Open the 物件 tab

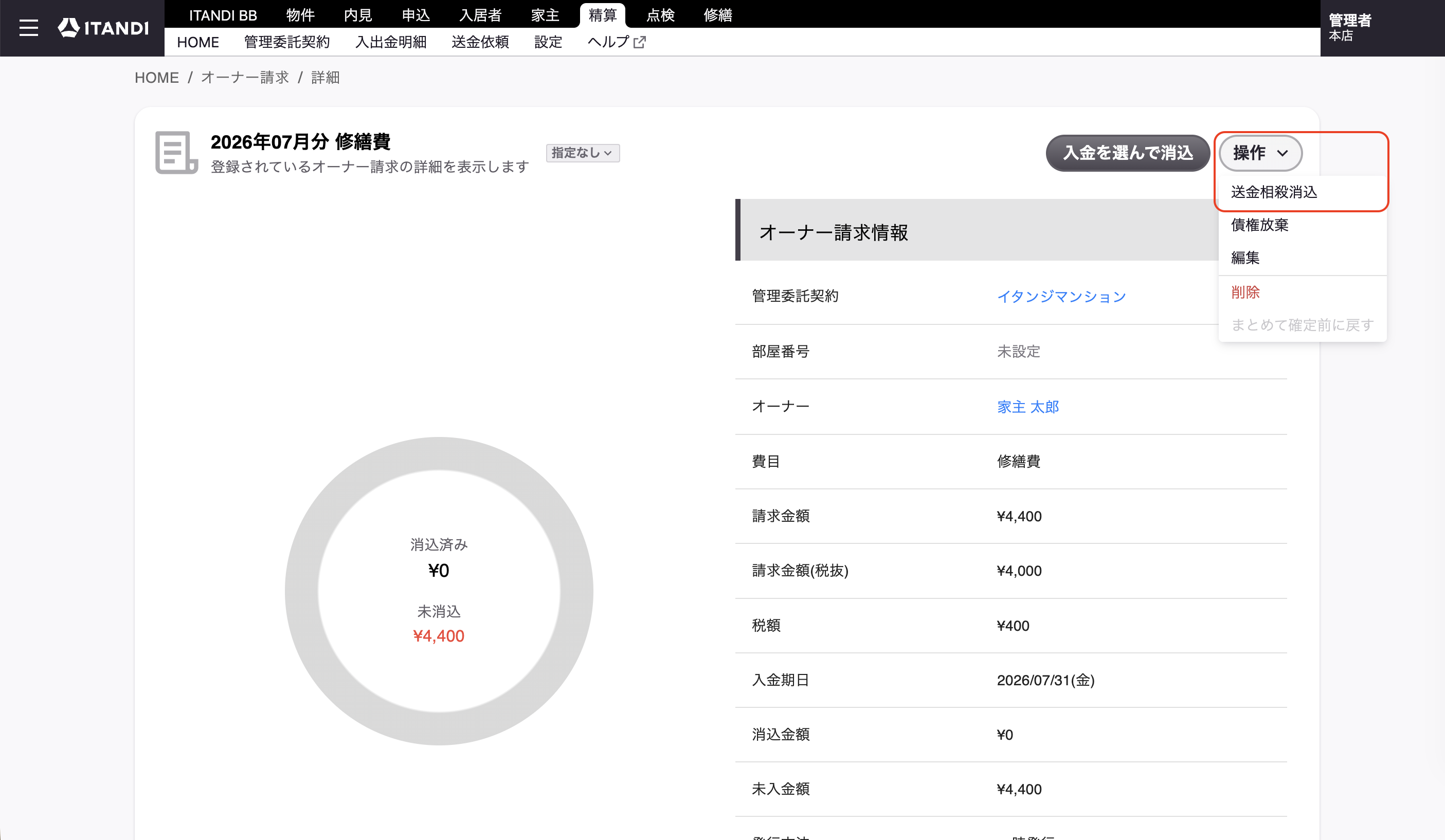300,15
